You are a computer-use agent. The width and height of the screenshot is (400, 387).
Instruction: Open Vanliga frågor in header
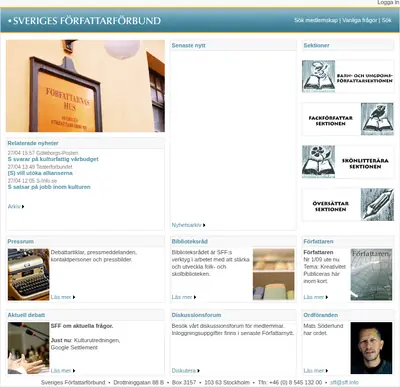click(x=360, y=20)
